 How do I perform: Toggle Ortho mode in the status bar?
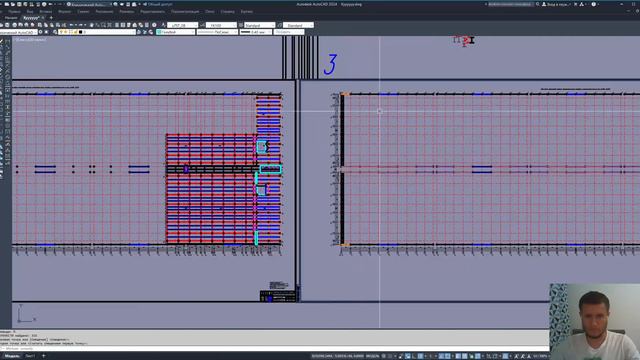(x=414, y=356)
